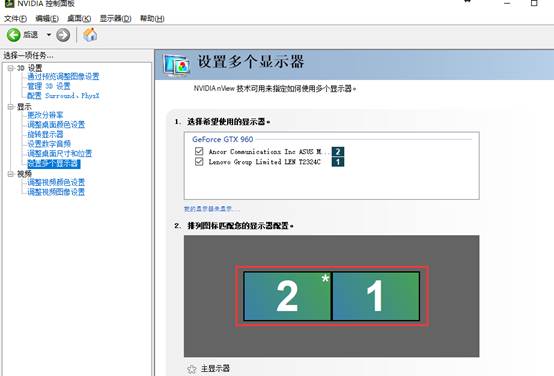Click the 3D 设置 category label
This screenshot has height=376, width=554.
29,68
